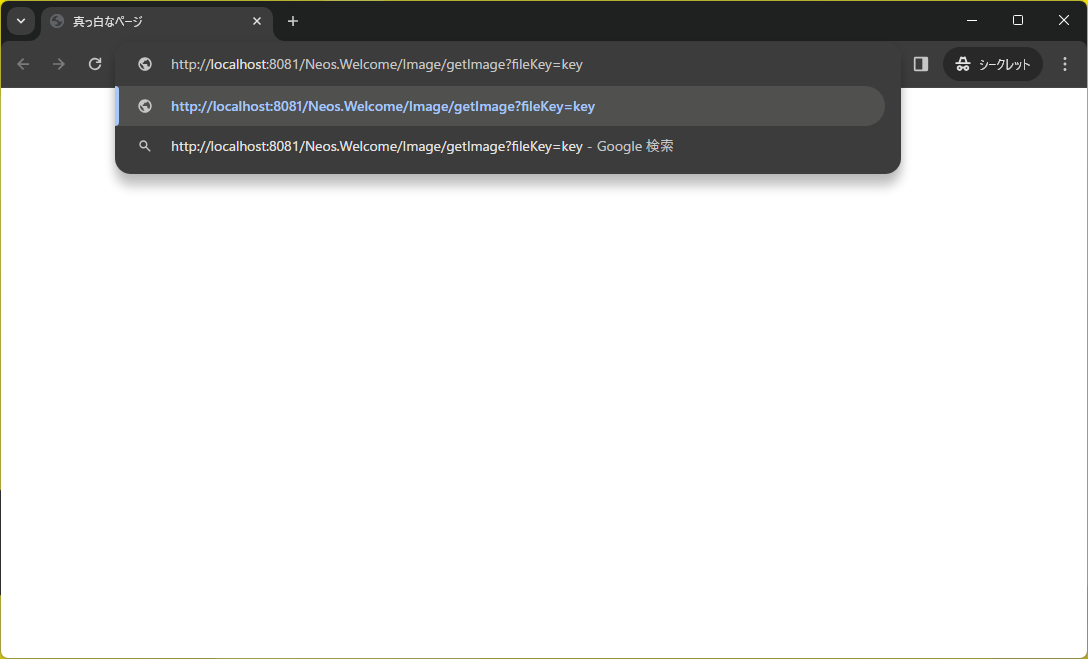Click the address bar URL text

coord(377,65)
